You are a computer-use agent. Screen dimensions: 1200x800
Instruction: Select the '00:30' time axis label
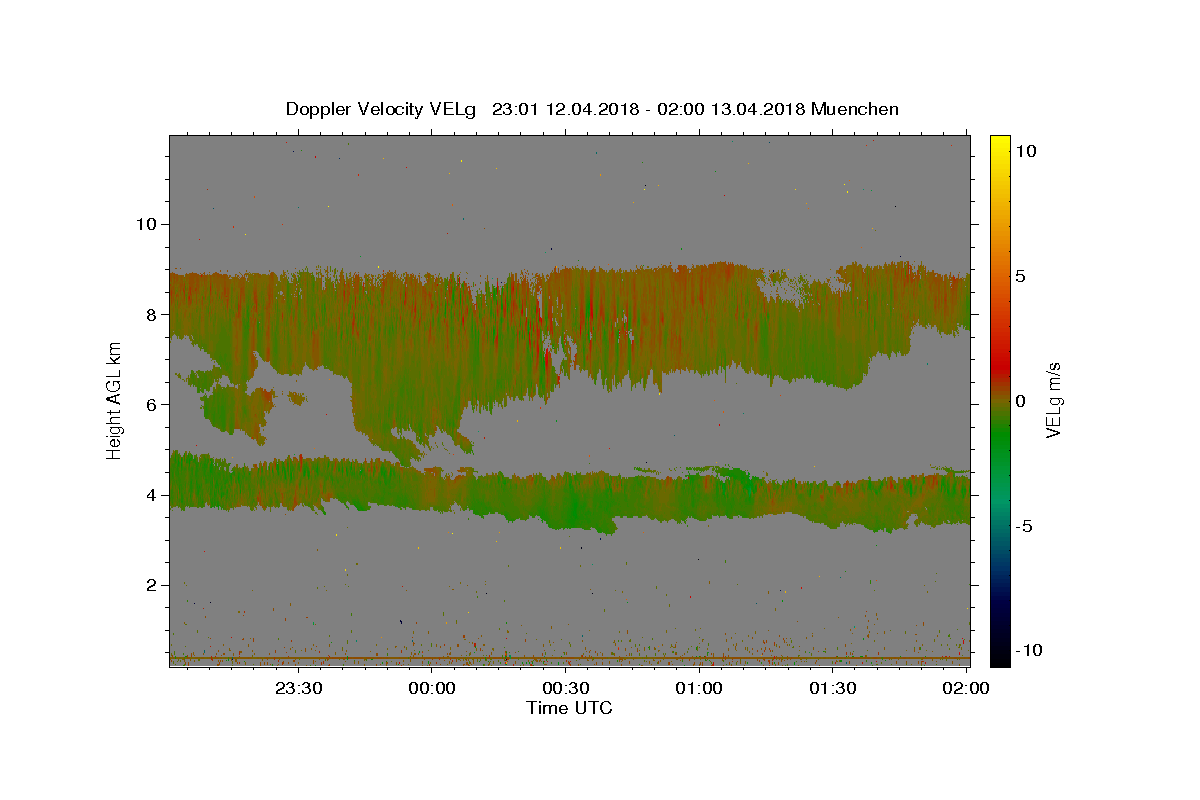(565, 688)
